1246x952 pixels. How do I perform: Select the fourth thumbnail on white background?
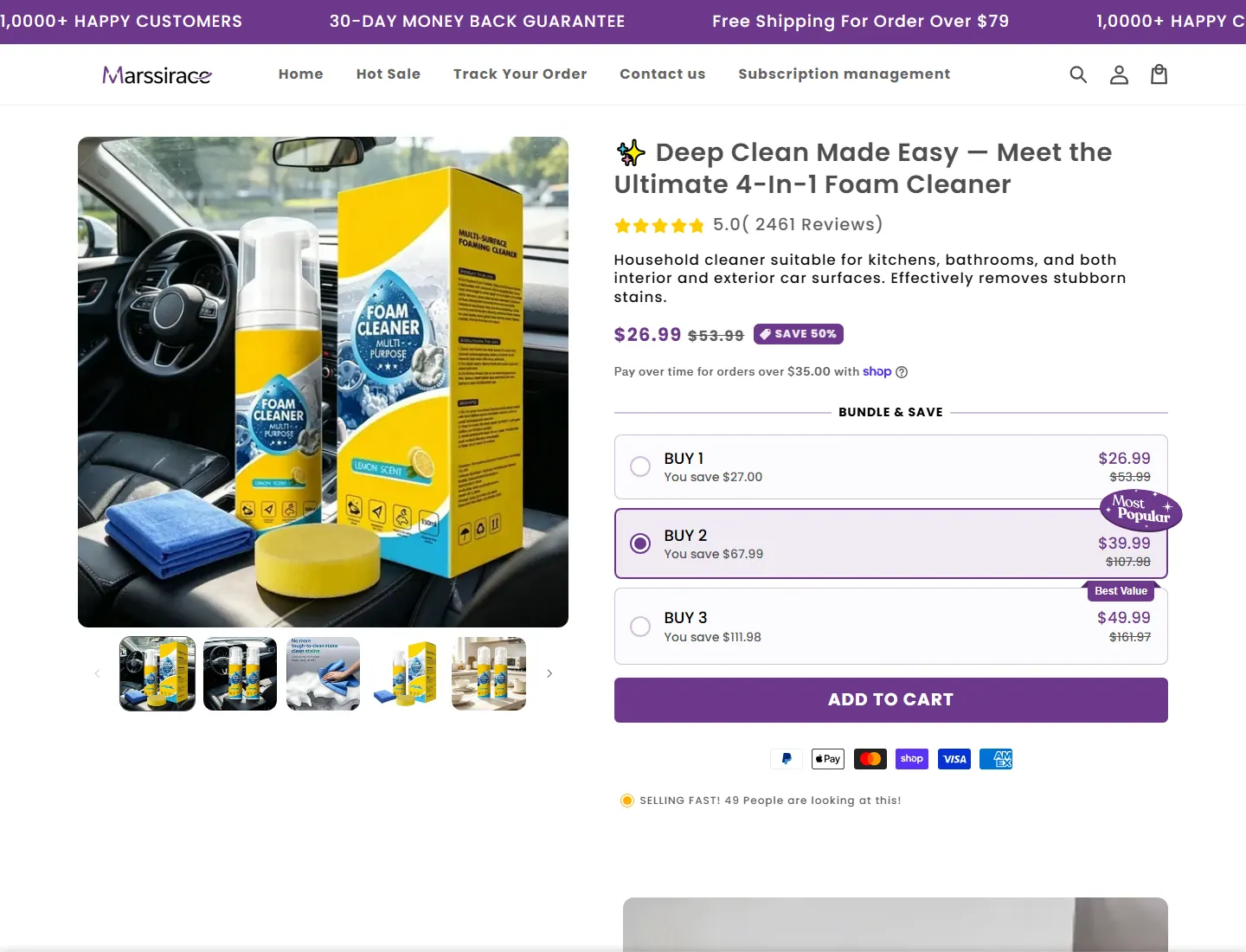[406, 674]
